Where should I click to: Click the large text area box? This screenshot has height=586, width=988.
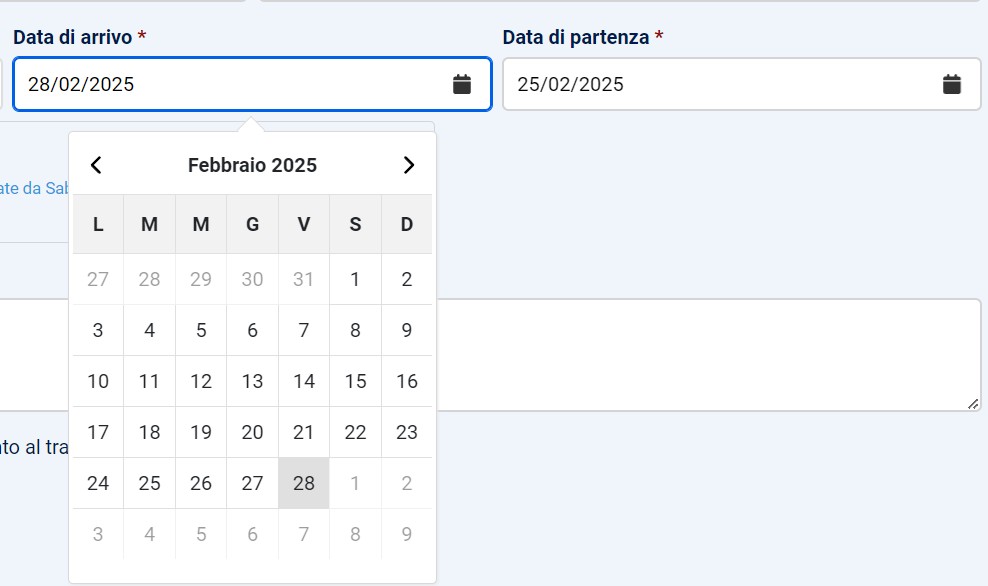[x=700, y=354]
